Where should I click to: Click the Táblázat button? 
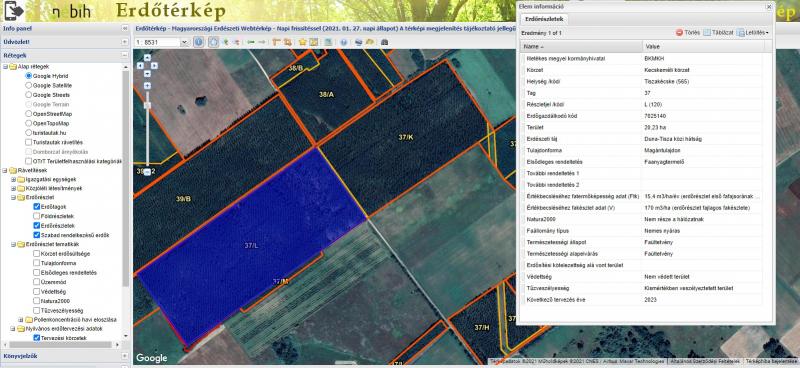[718, 33]
